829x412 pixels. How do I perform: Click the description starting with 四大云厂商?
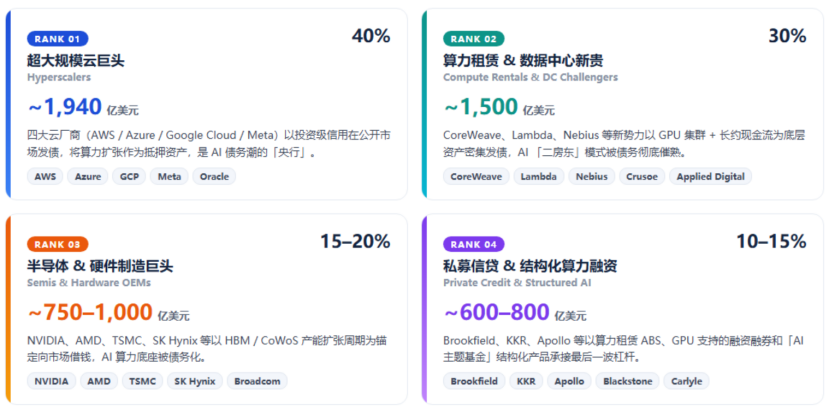pos(209,144)
